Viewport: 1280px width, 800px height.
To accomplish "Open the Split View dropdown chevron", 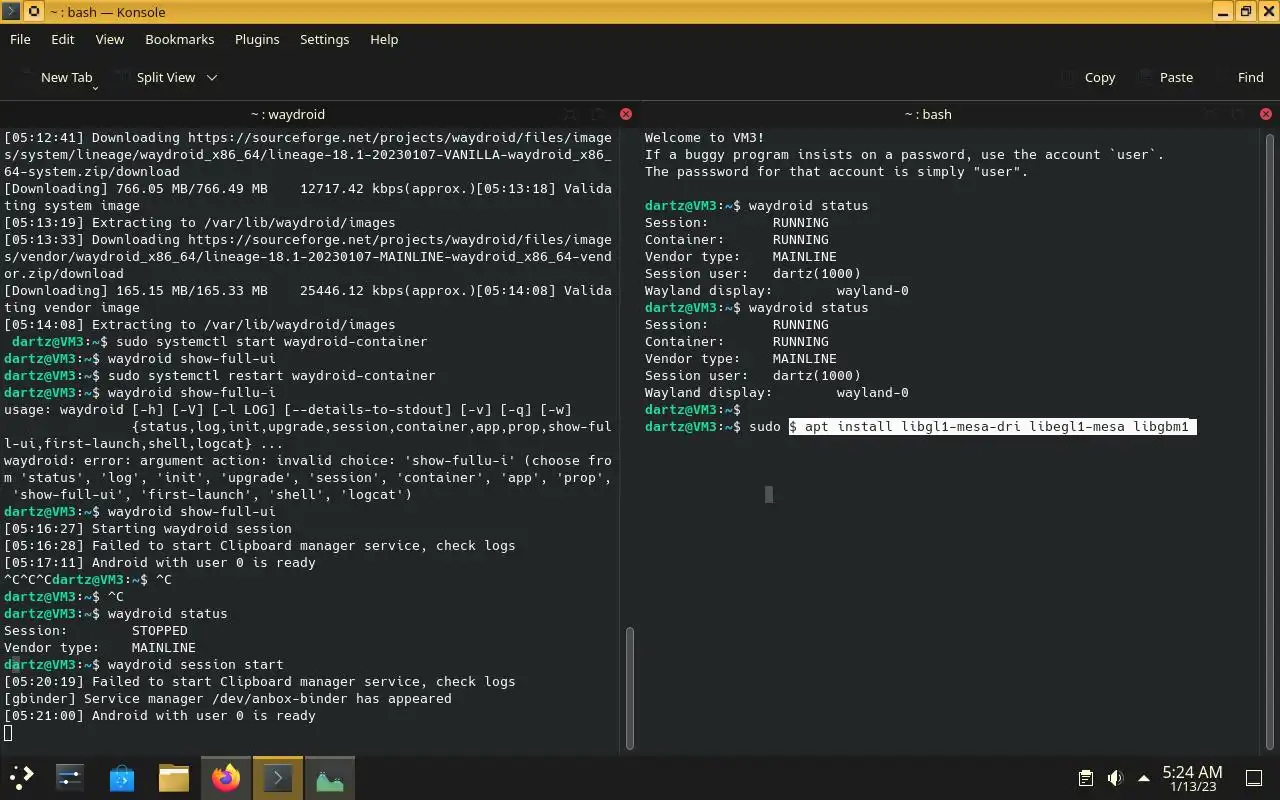I will point(211,77).
